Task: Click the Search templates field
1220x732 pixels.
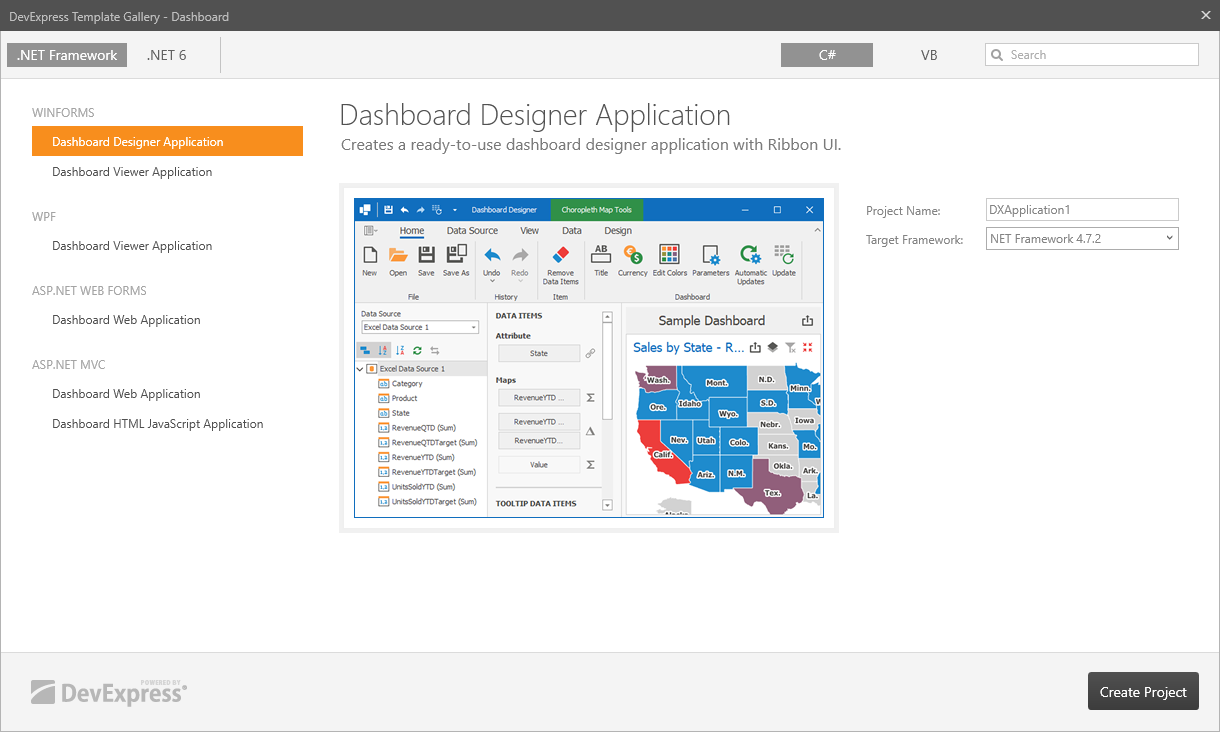Action: click(1092, 55)
